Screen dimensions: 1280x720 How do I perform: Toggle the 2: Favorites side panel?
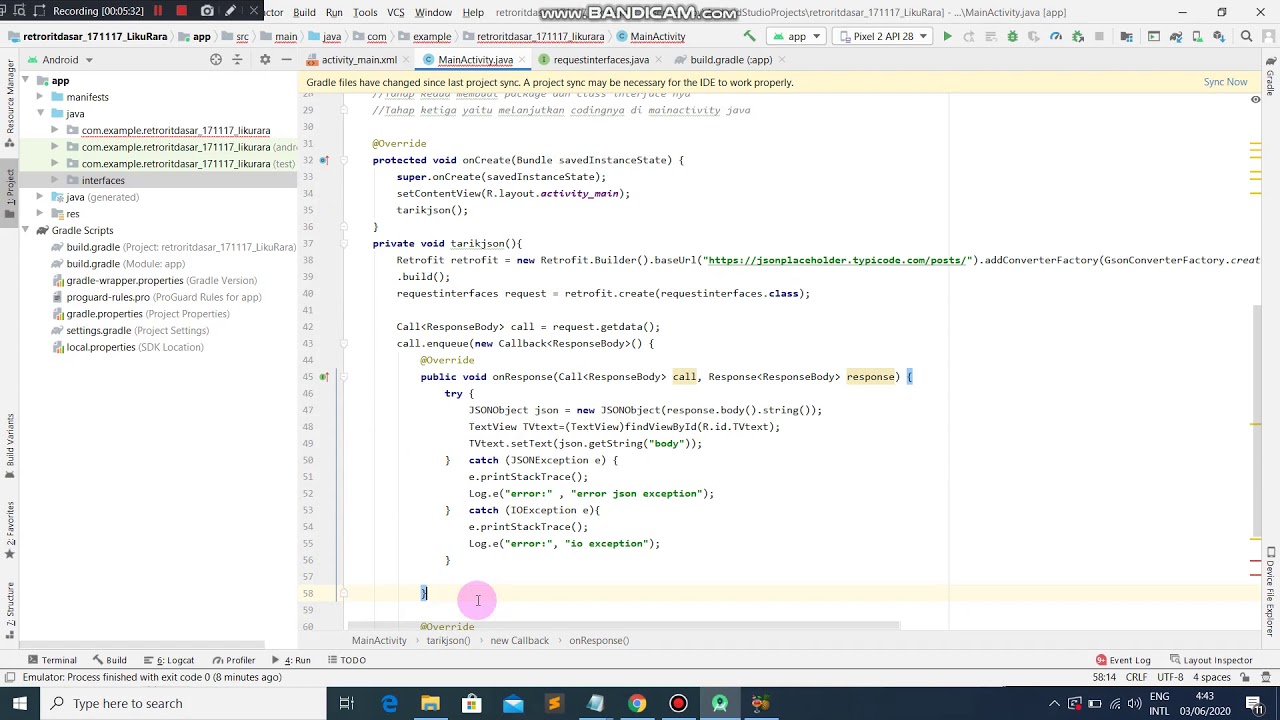click(10, 530)
